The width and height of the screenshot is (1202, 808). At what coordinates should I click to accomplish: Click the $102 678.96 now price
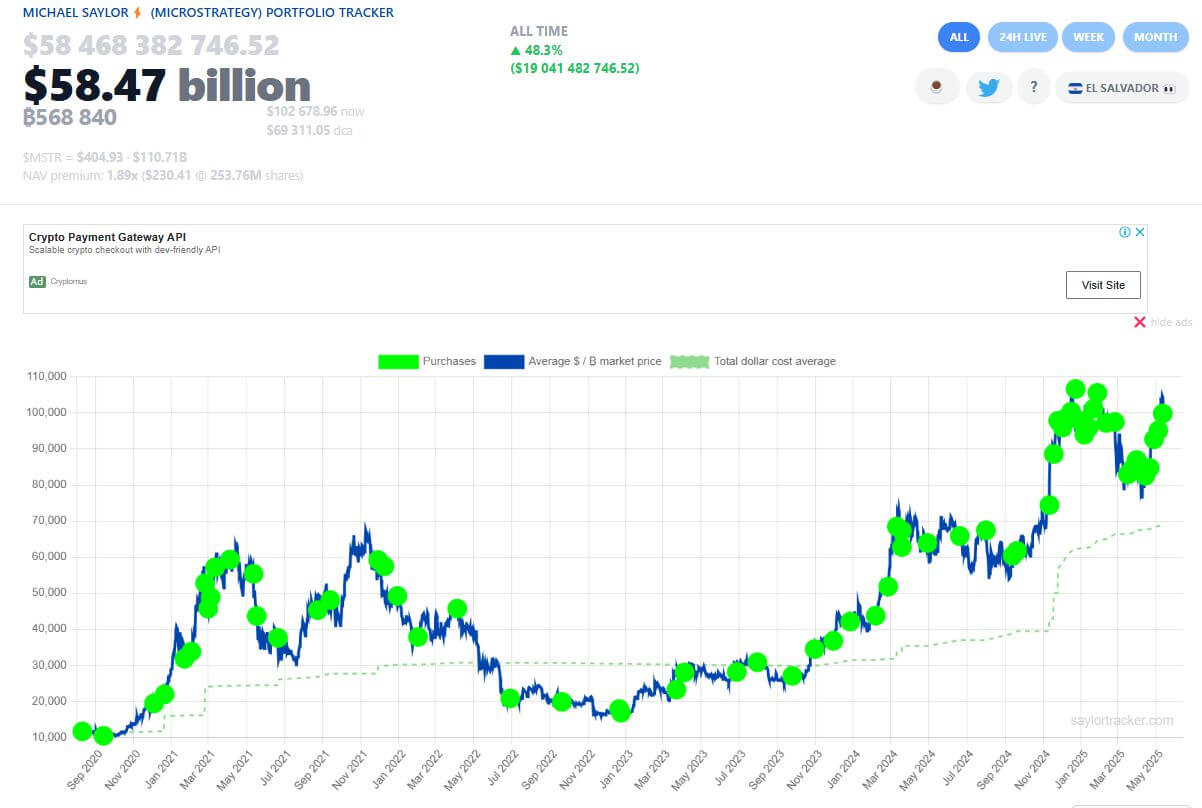(315, 112)
